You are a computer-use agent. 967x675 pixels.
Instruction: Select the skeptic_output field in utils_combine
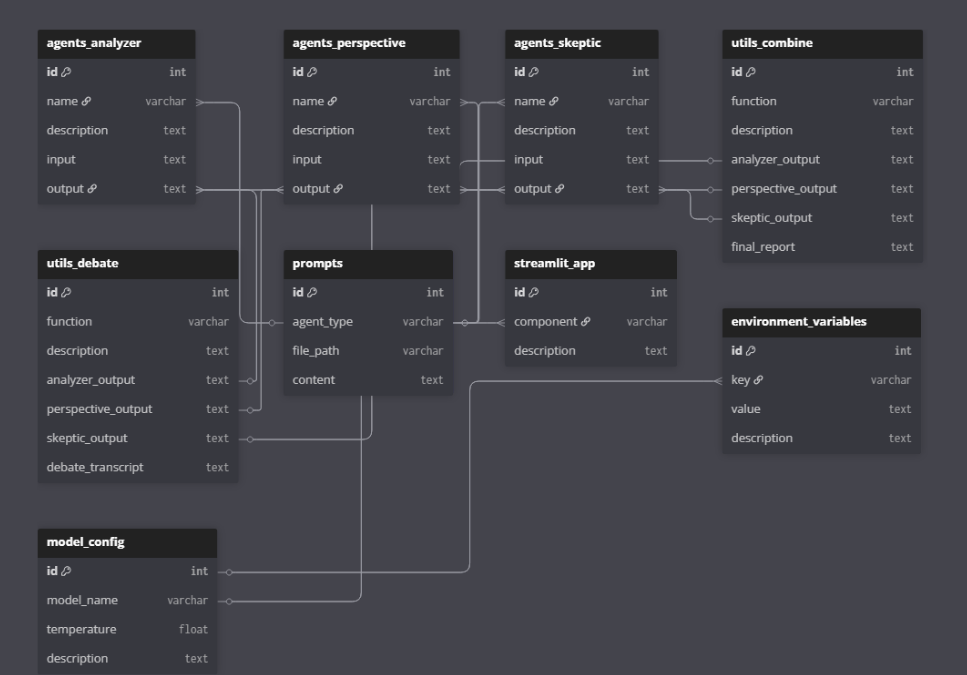click(771, 218)
